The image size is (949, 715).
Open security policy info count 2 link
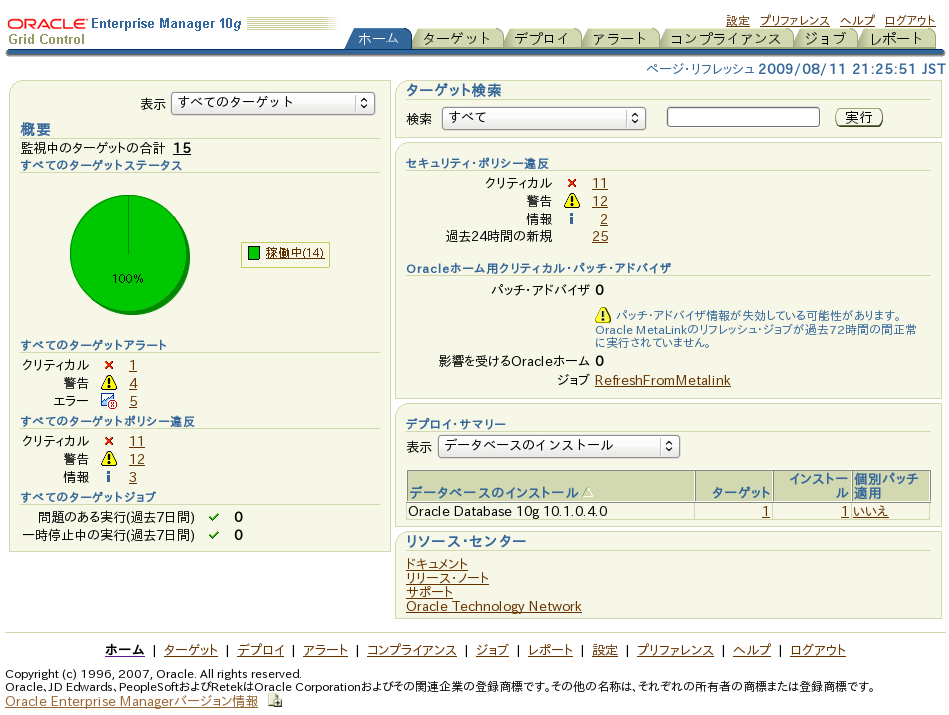pos(603,219)
